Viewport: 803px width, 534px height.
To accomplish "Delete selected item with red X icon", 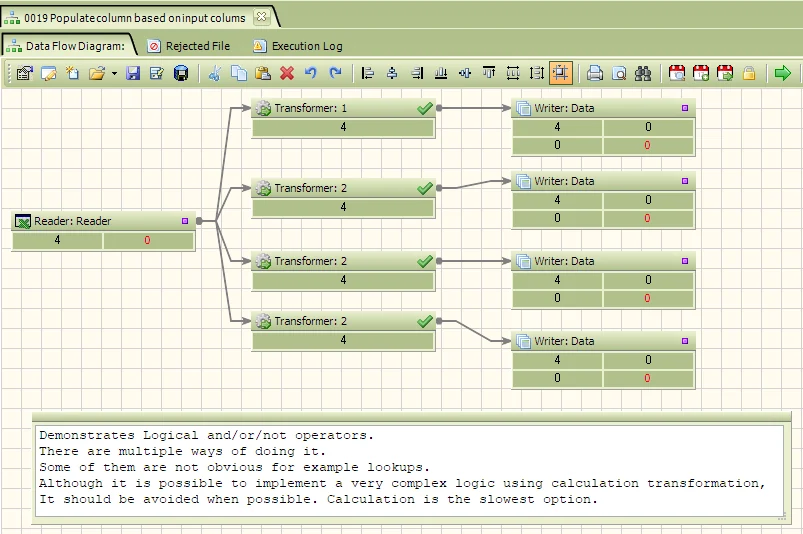I will click(x=287, y=74).
